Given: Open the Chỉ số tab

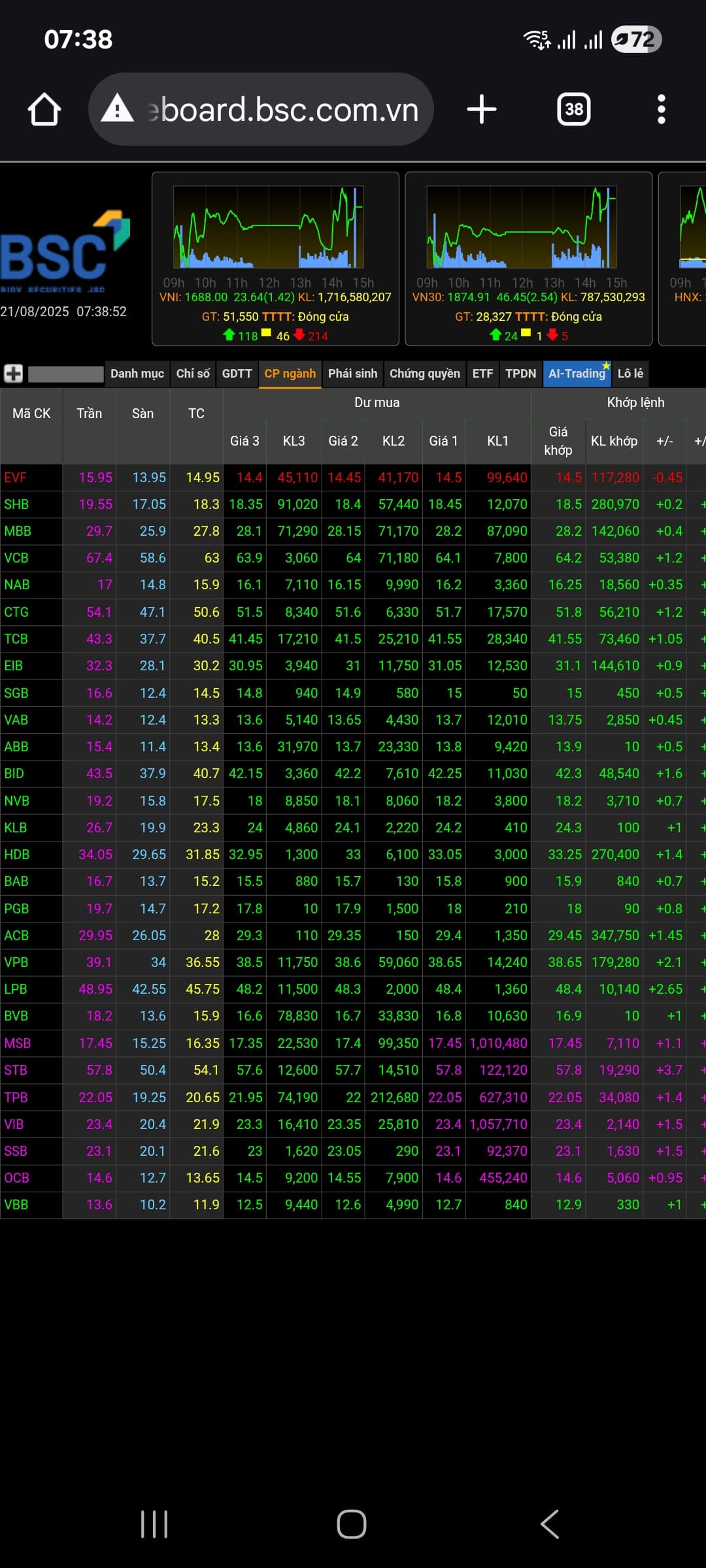Looking at the screenshot, I should coord(193,374).
